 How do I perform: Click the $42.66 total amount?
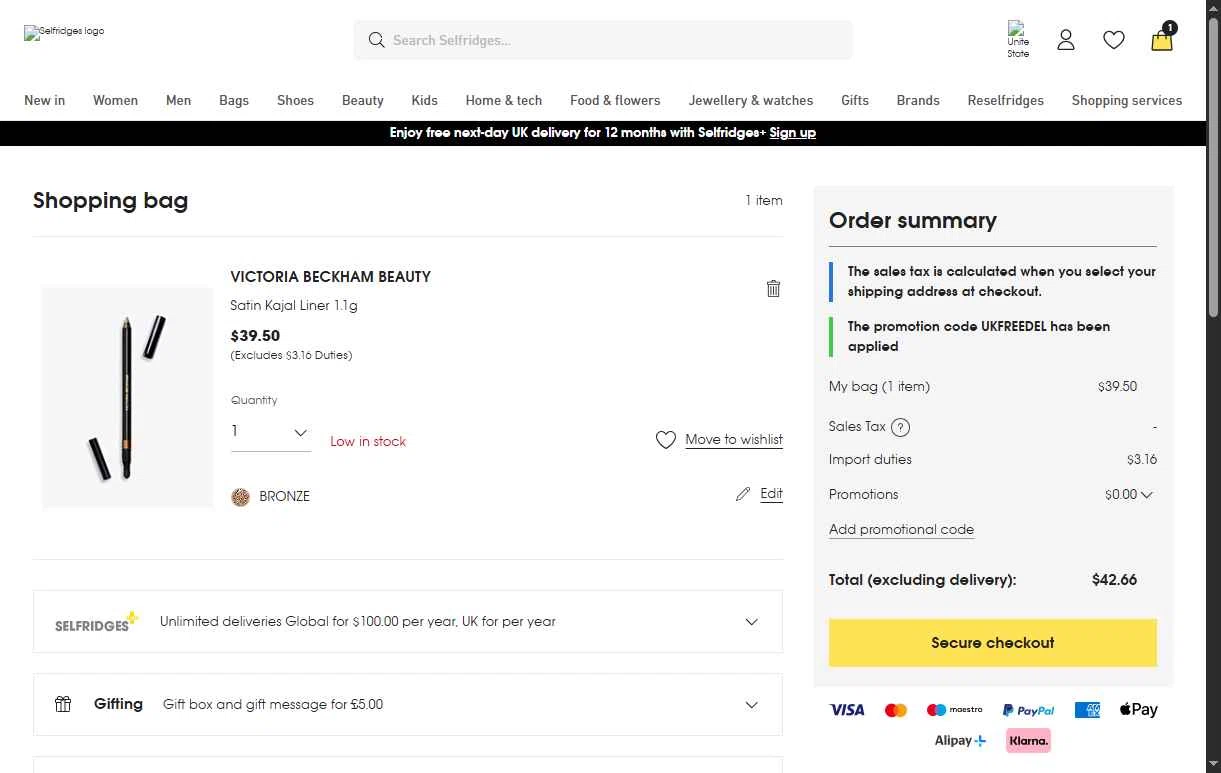click(x=1114, y=580)
